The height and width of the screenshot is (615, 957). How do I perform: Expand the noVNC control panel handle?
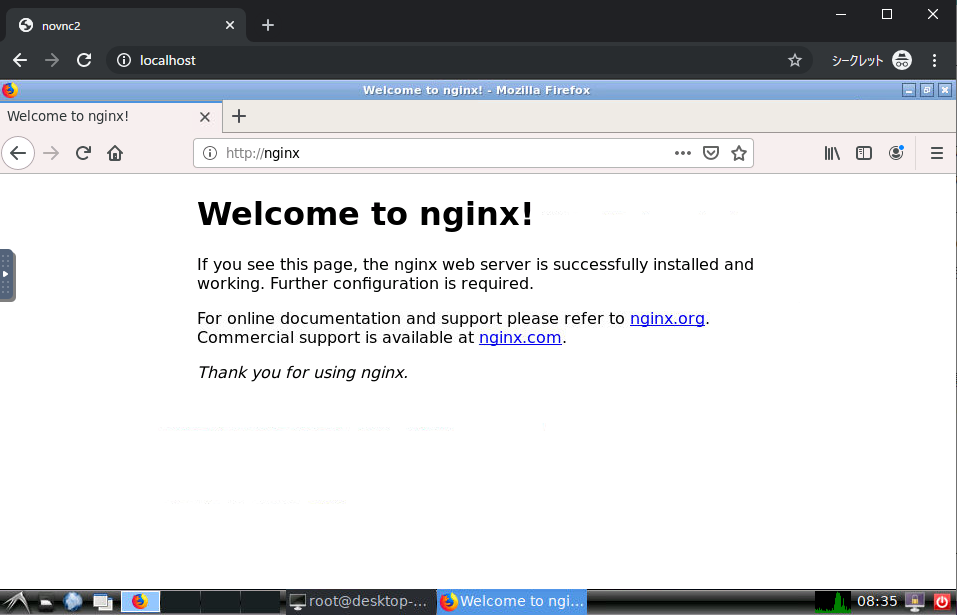tap(7, 275)
